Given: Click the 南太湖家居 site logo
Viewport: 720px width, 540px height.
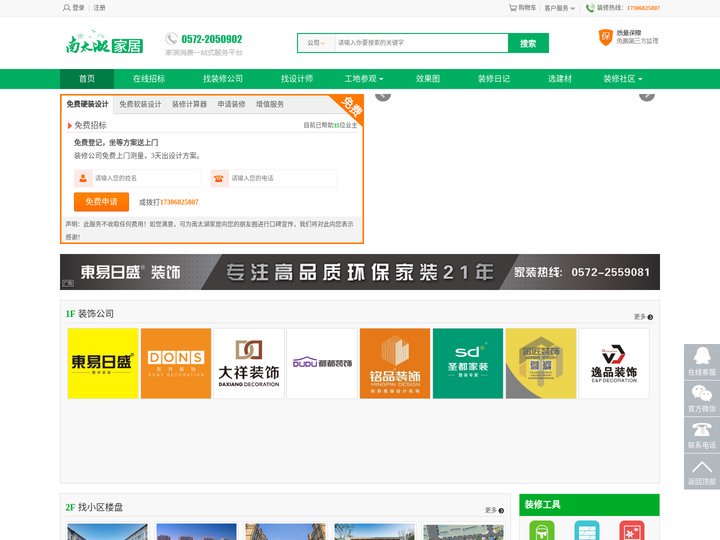Looking at the screenshot, I should (104, 42).
